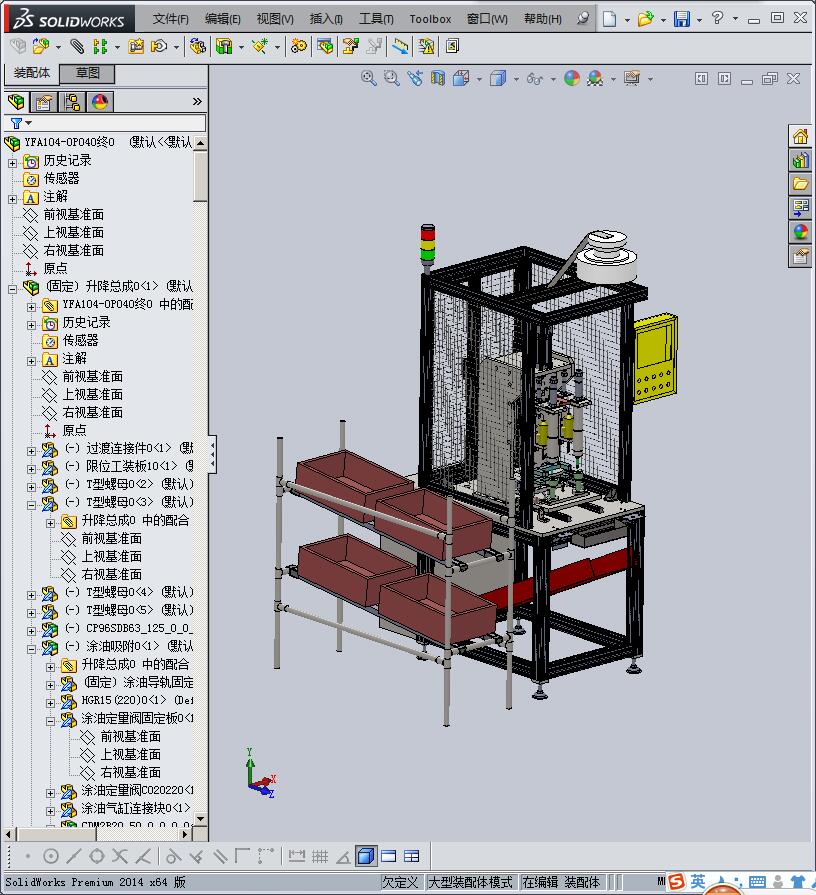Open the 文件(F) menu

(170, 19)
